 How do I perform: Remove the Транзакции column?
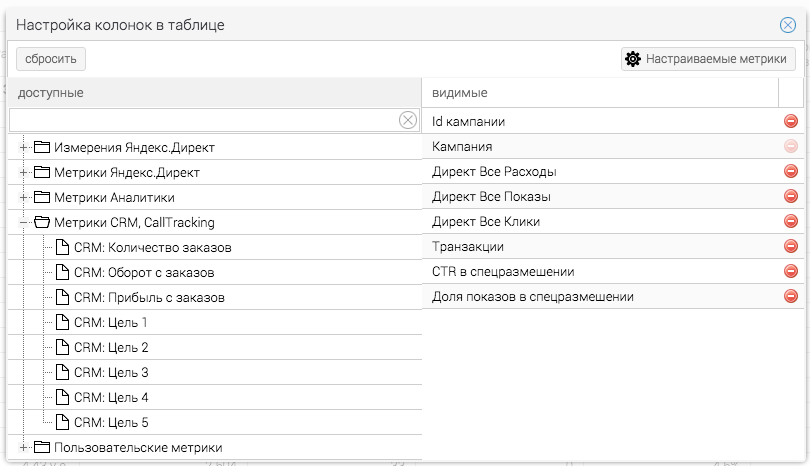(x=790, y=246)
